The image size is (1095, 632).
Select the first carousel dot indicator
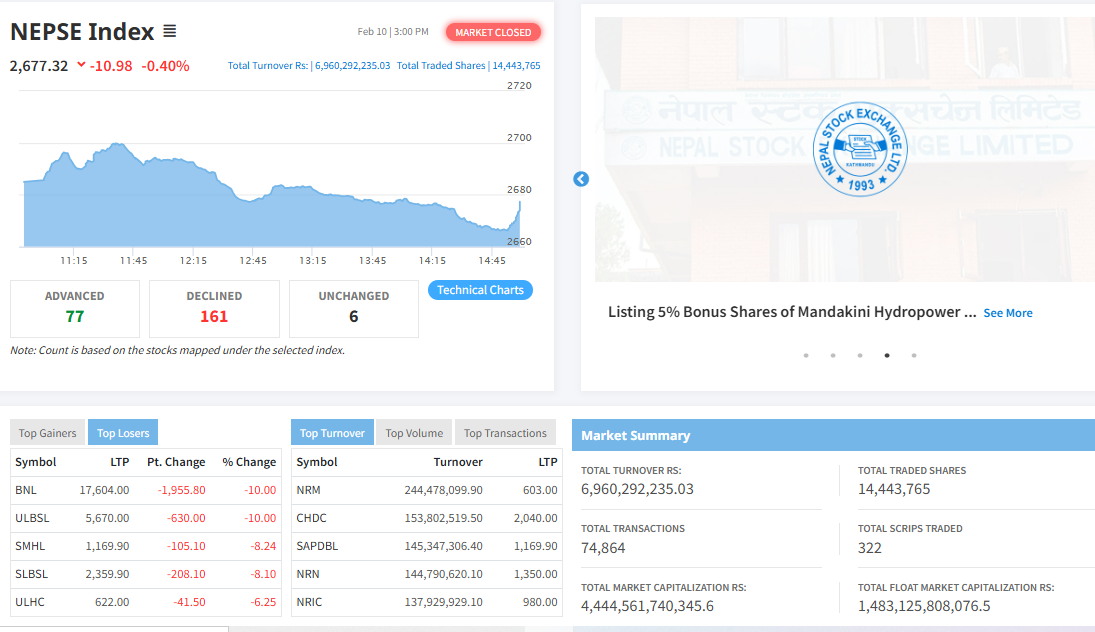[x=806, y=355]
